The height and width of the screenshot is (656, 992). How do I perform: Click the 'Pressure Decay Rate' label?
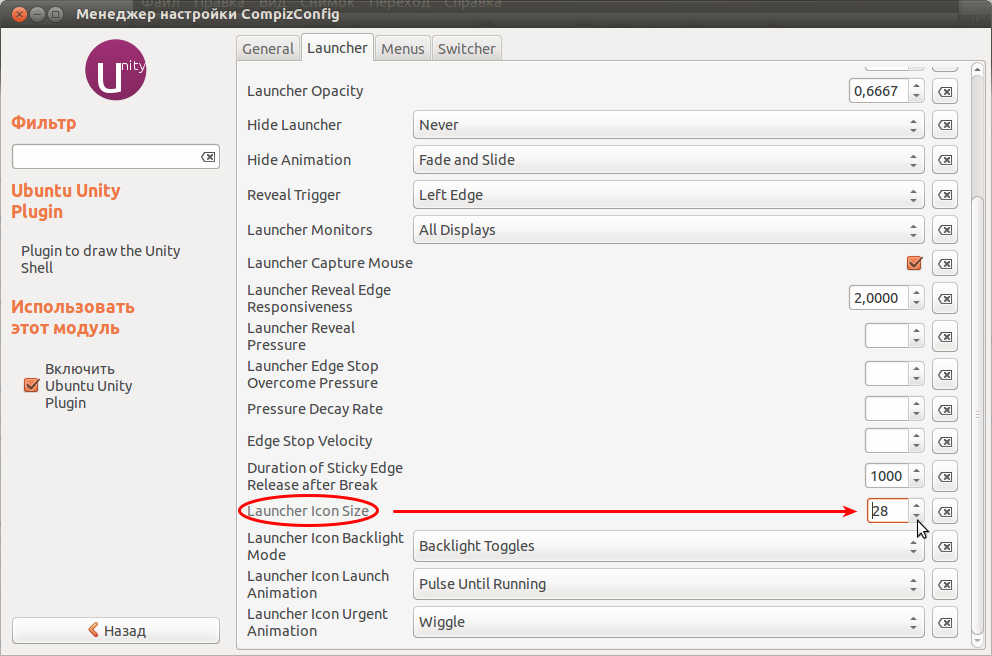click(314, 409)
